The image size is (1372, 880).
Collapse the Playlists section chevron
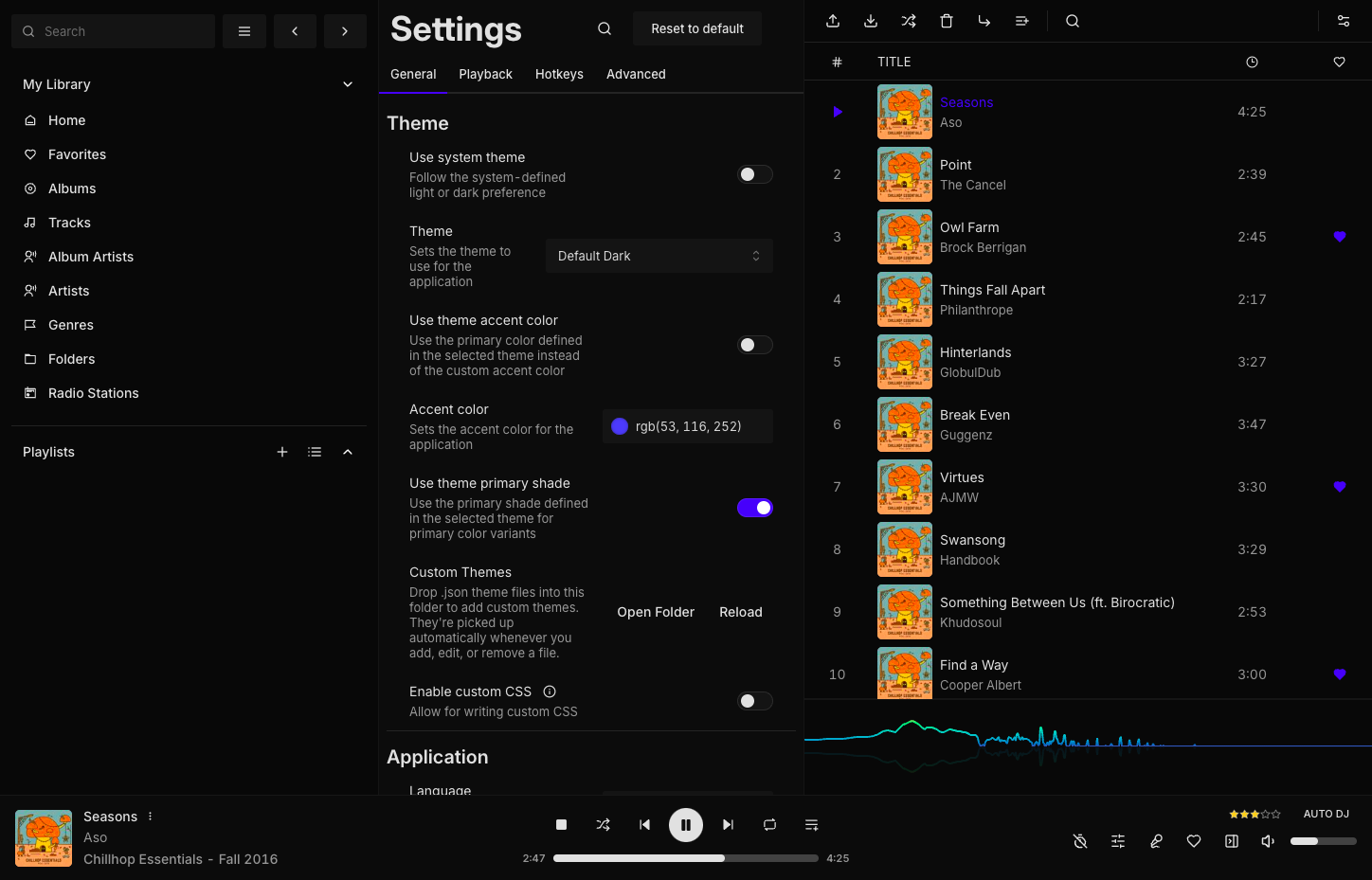348,452
